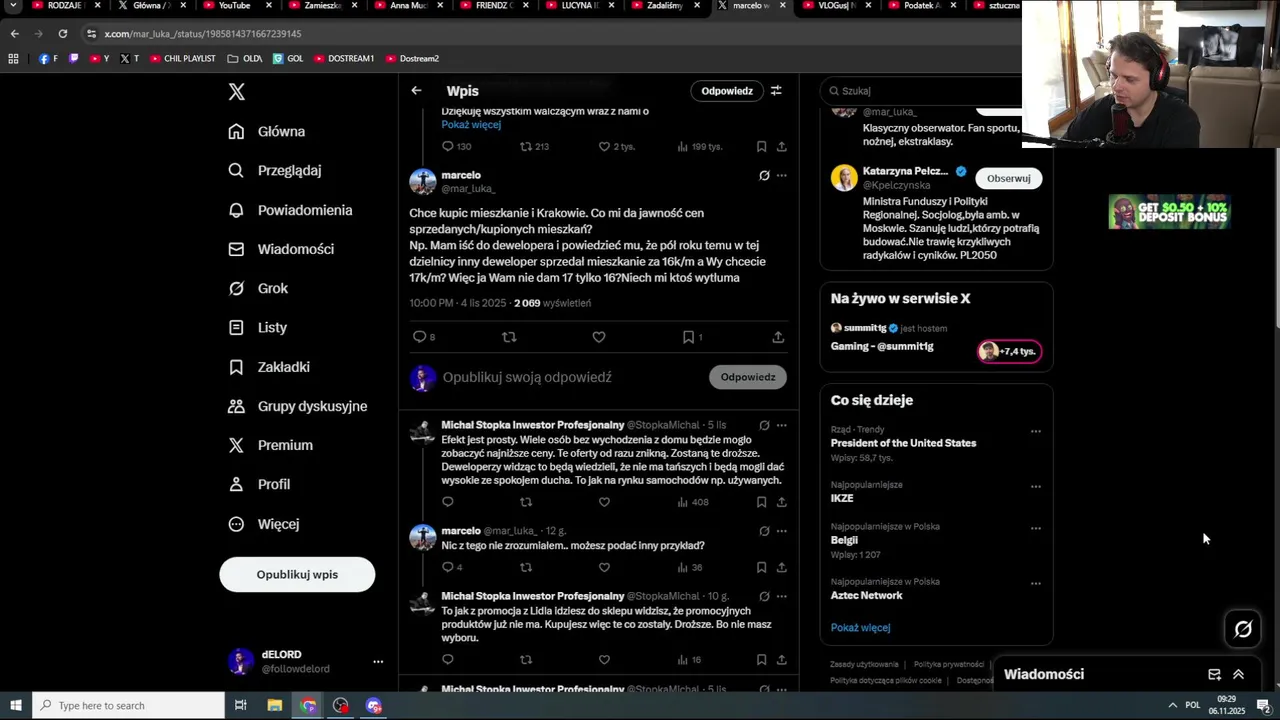Image resolution: width=1280 pixels, height=720 pixels.
Task: Go to Główna in the sidebar
Action: click(267, 132)
